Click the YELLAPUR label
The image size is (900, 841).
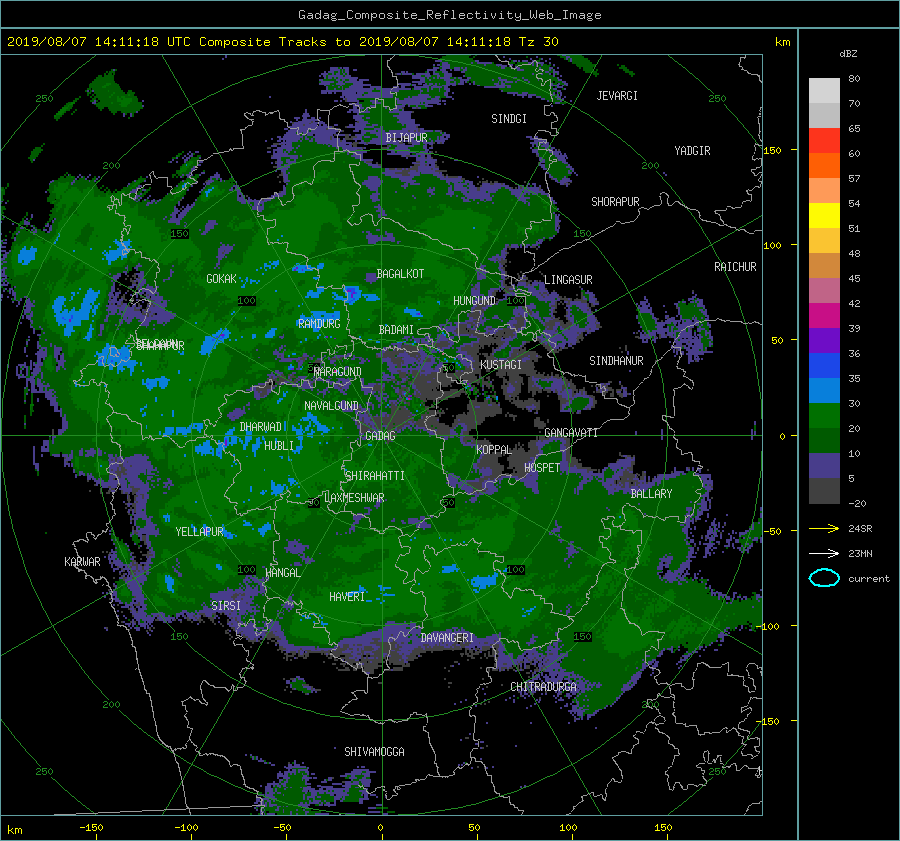[x=199, y=532]
